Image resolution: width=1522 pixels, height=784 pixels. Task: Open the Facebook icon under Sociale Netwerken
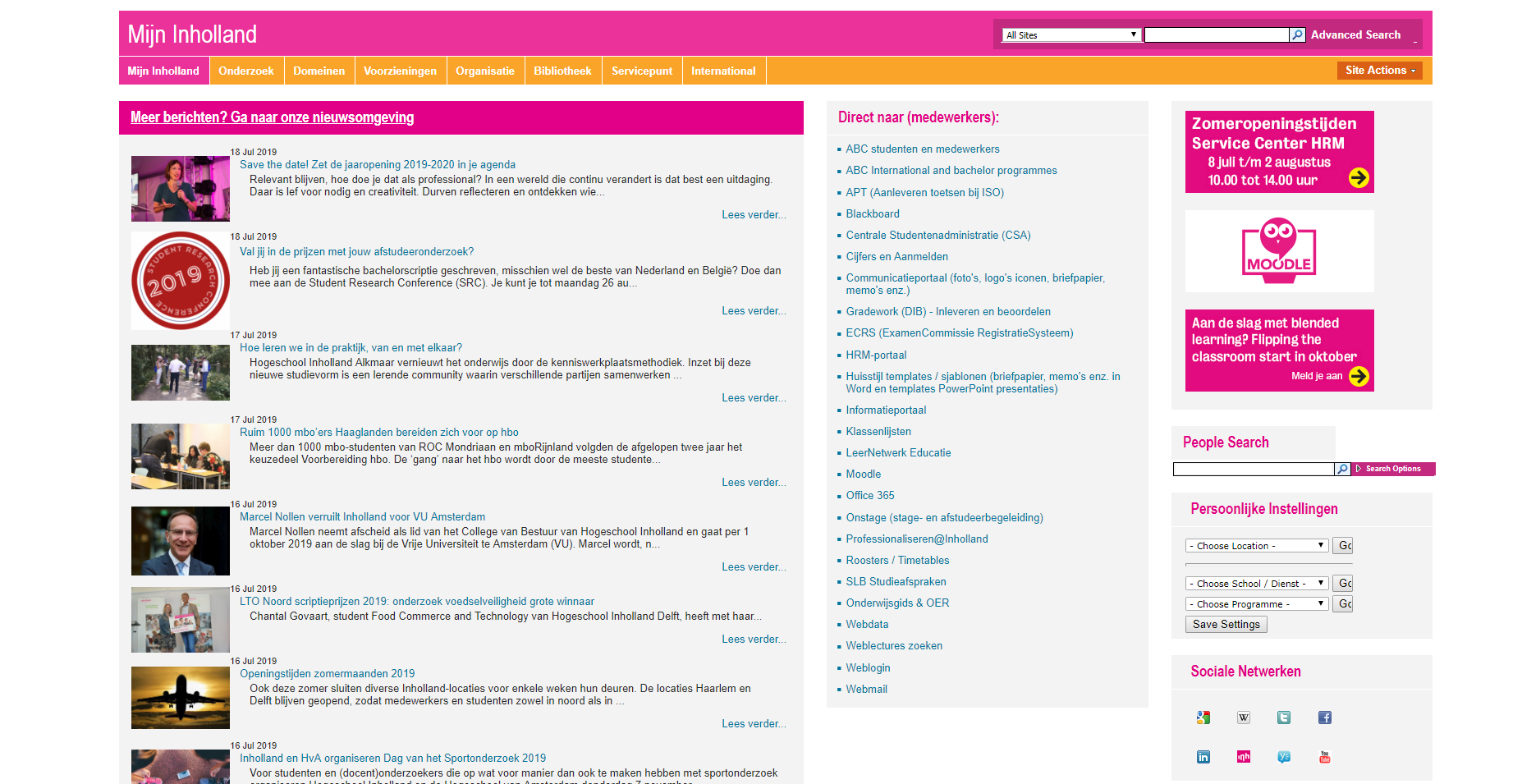pyautogui.click(x=1325, y=718)
